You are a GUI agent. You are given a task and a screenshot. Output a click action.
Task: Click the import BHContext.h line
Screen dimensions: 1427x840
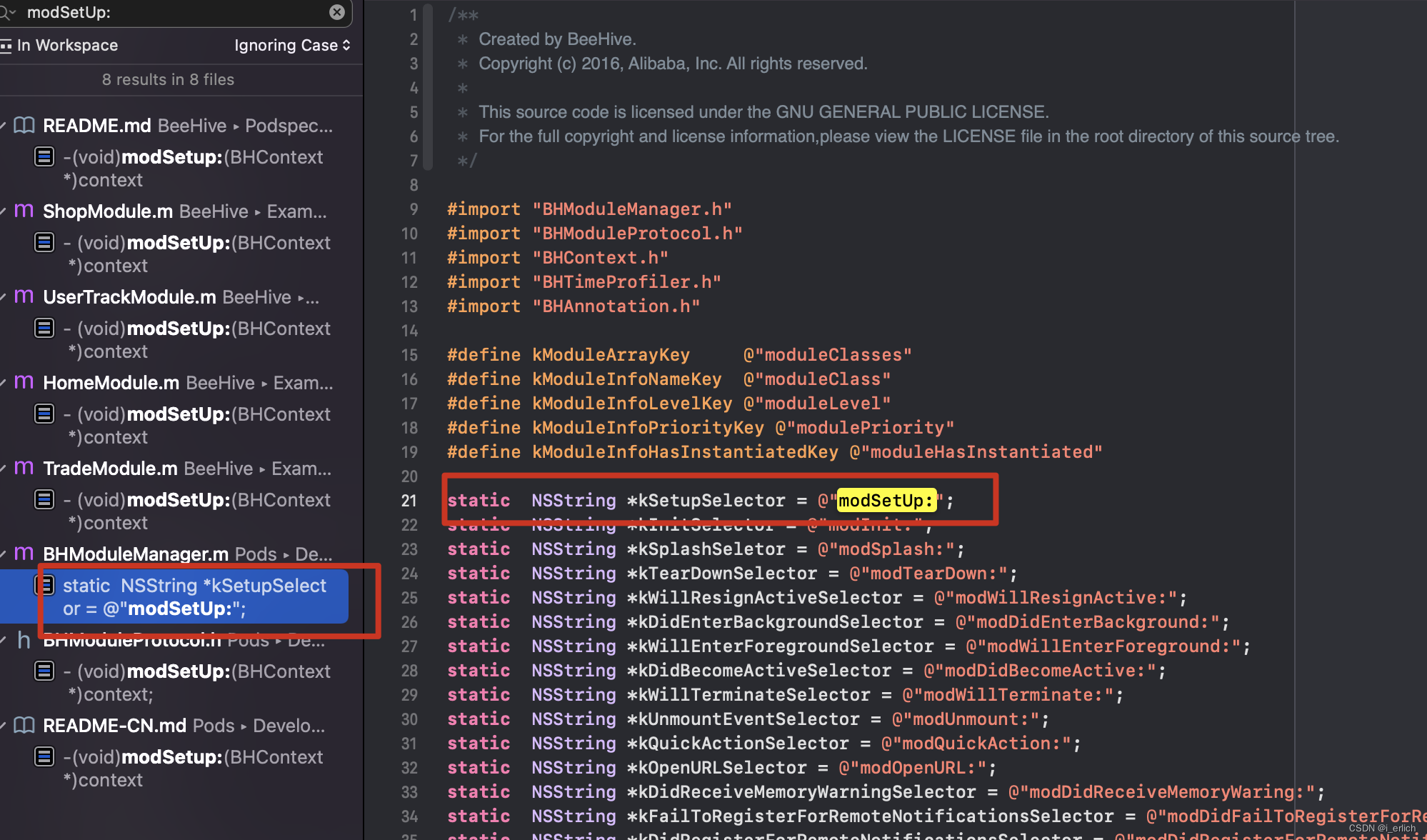[558, 258]
